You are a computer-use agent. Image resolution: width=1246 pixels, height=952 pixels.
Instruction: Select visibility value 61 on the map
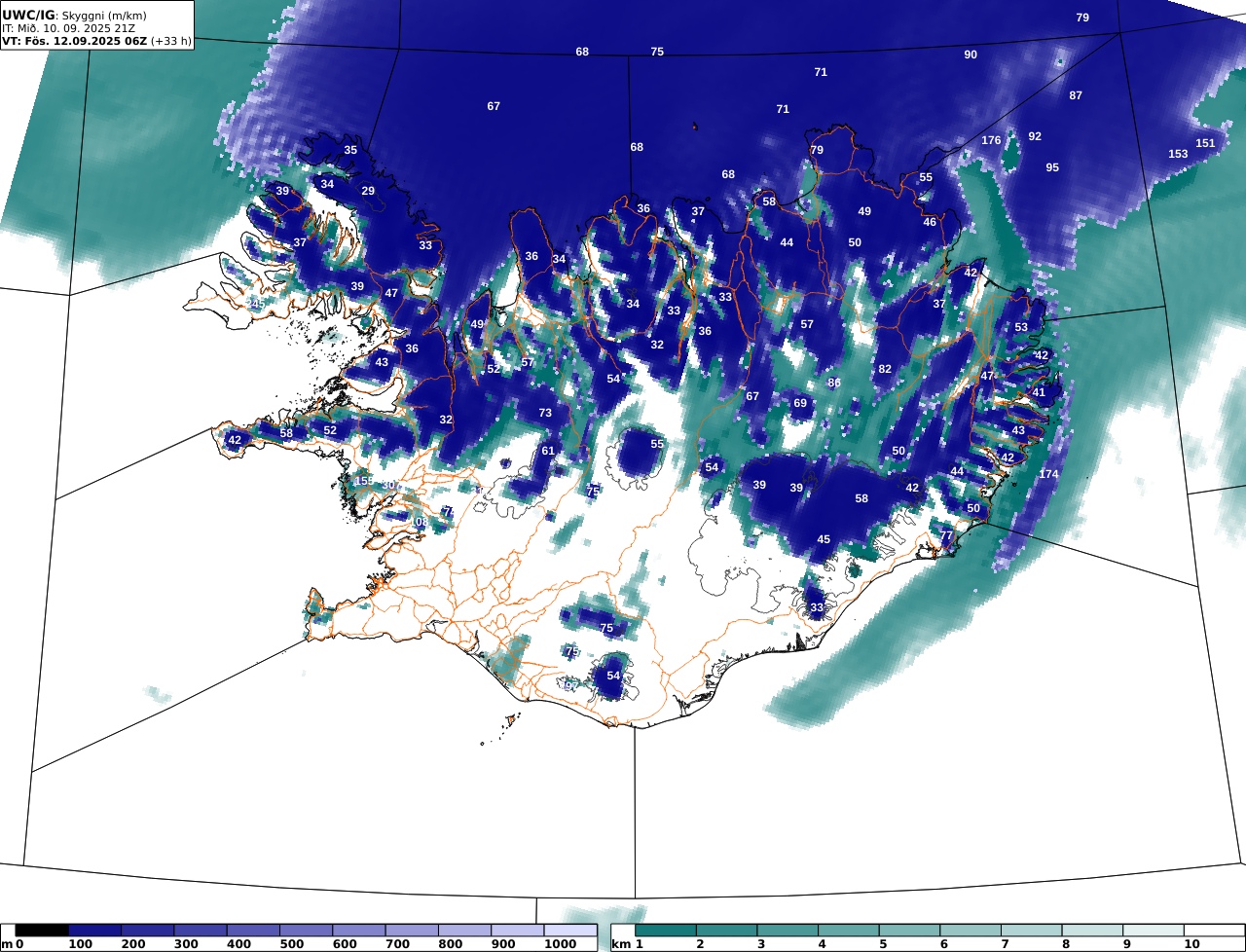coord(548,451)
